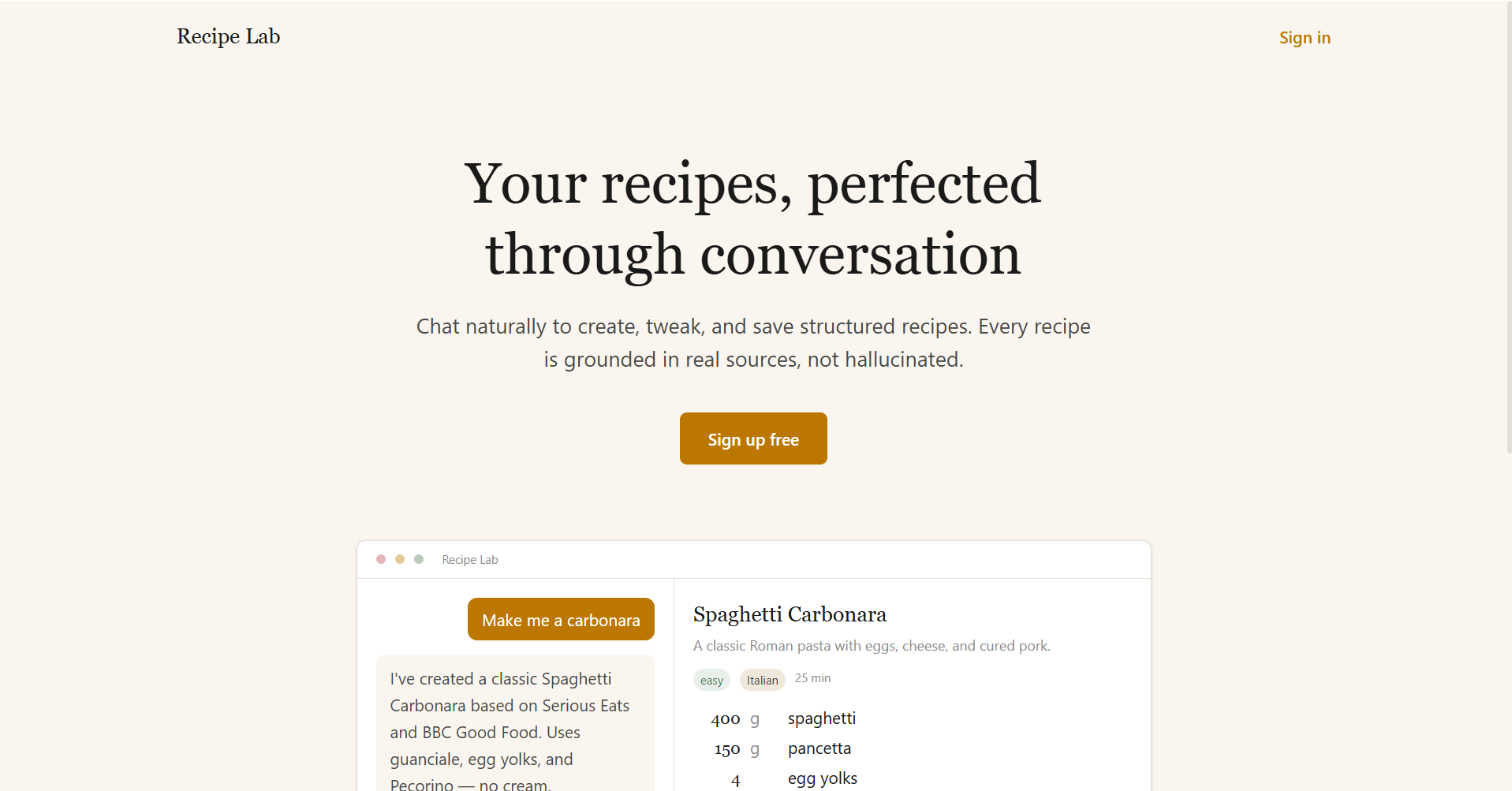Click the red close dot in mock window
1512x791 pixels.
pos(381,558)
